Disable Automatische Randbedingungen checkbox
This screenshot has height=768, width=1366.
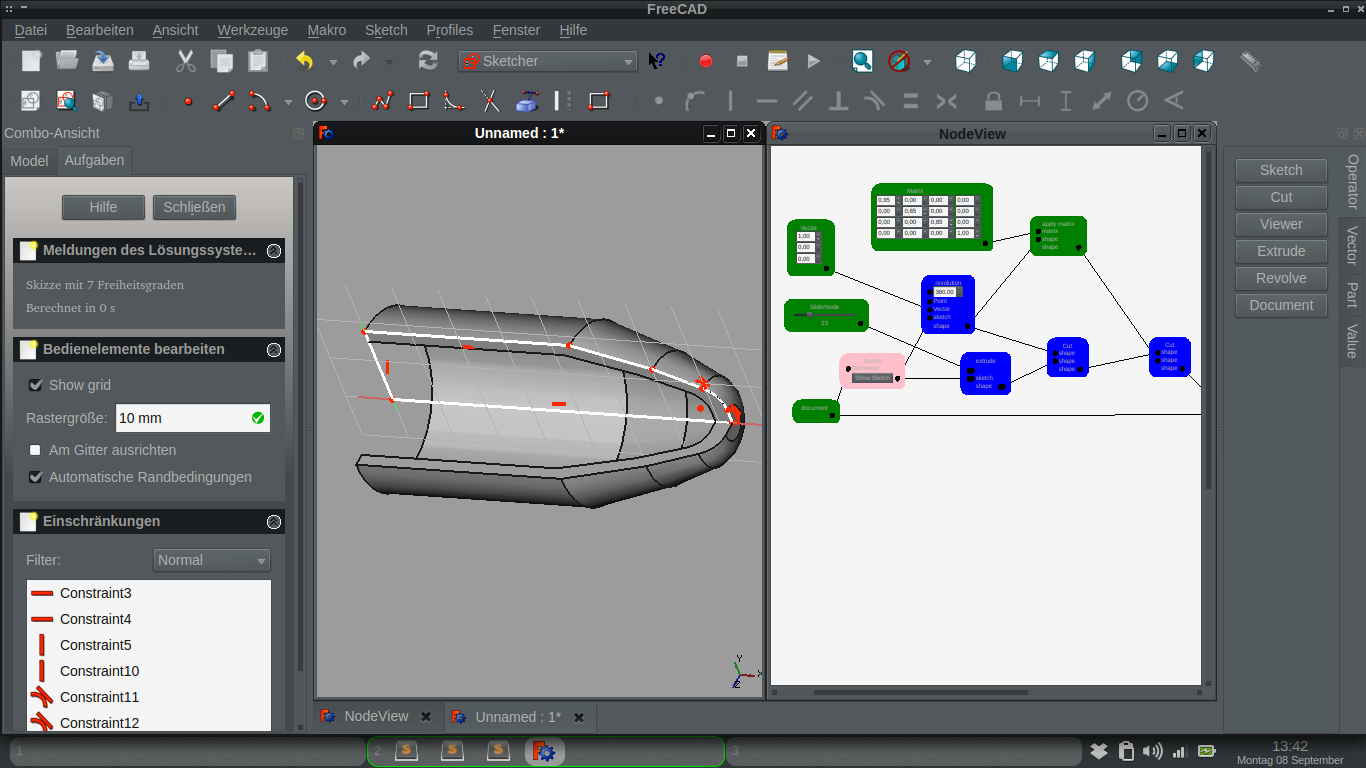point(36,477)
